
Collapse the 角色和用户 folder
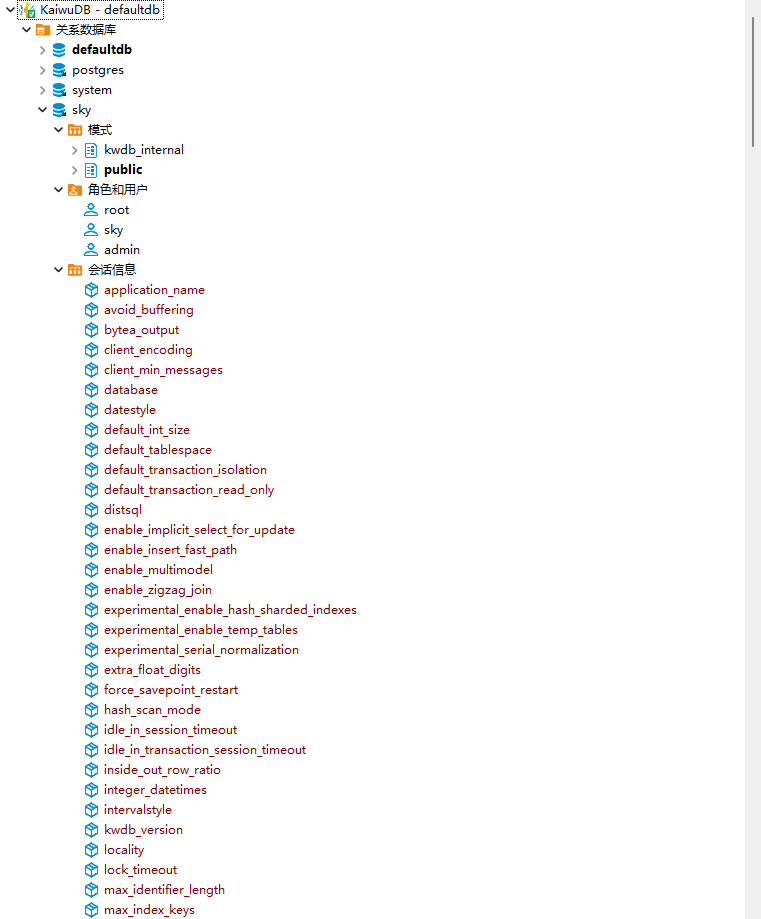(x=59, y=190)
